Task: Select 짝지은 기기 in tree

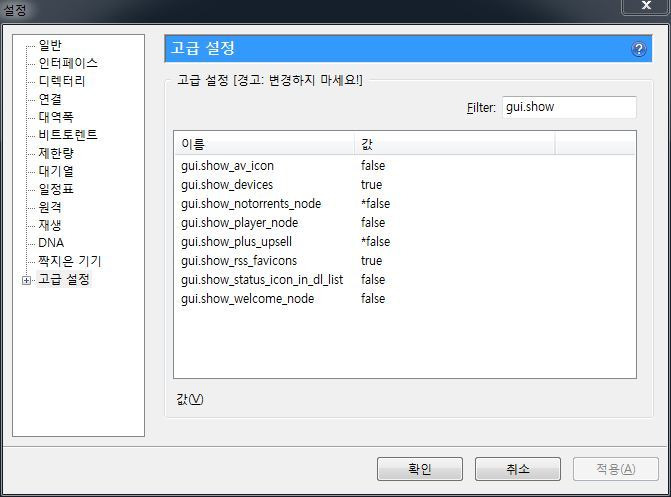Action: tap(70, 261)
